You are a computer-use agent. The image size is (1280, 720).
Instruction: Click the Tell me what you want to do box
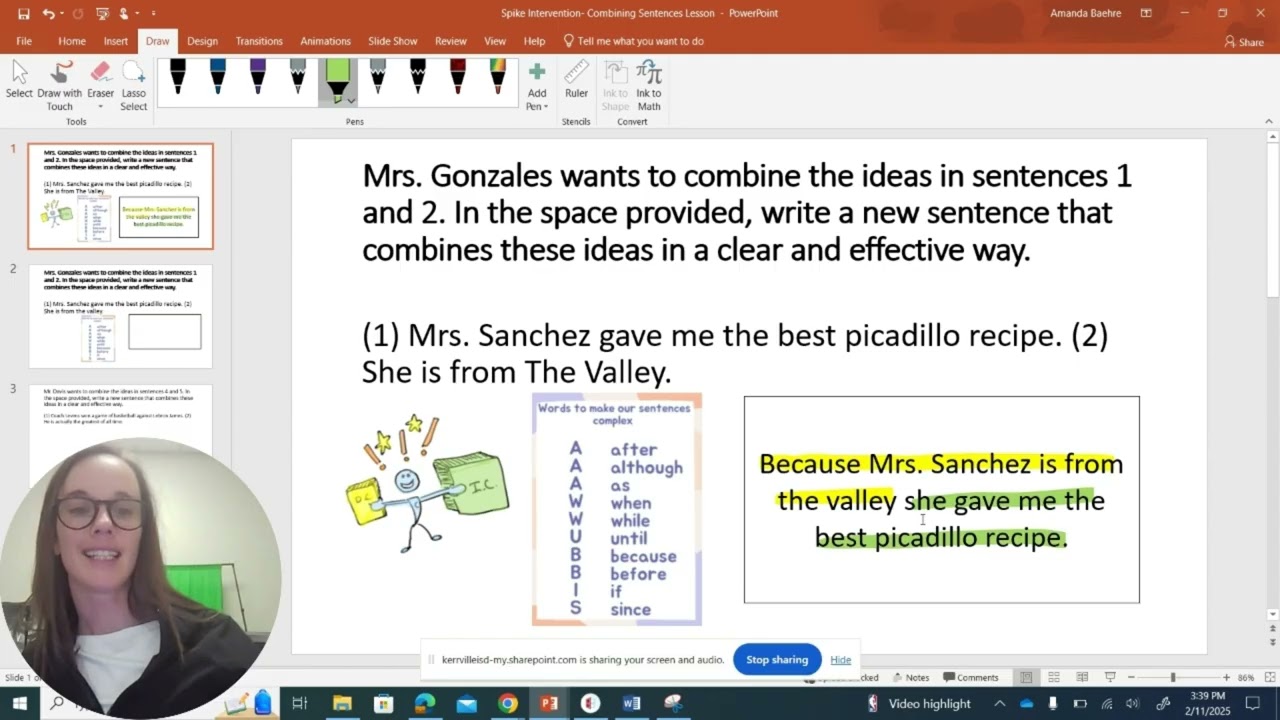point(634,41)
